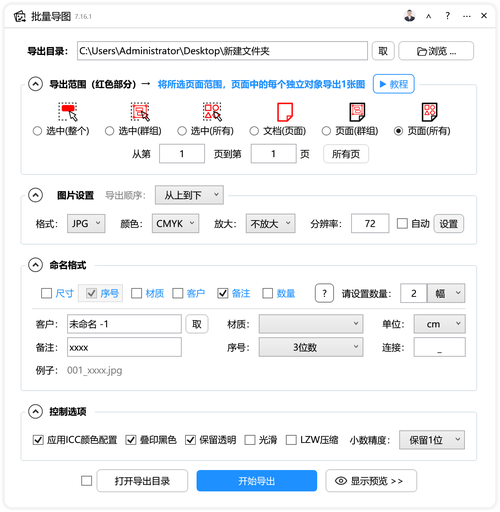Select the 页面(所有) radio button

point(398,131)
